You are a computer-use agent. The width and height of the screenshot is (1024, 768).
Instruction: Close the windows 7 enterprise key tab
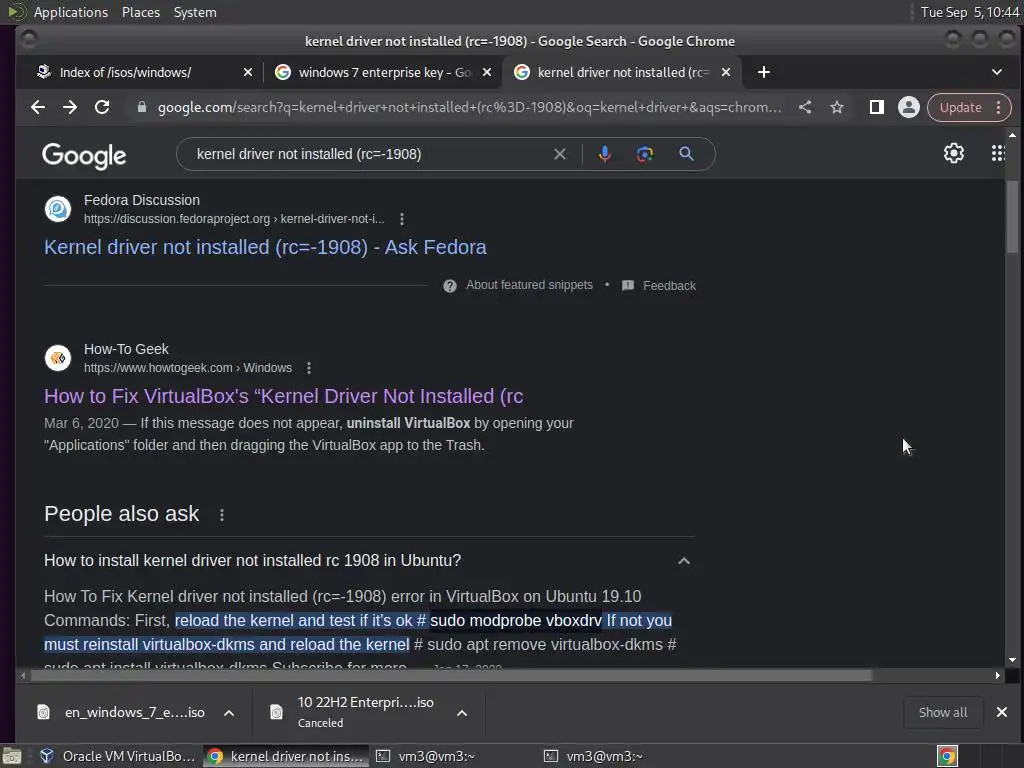(x=487, y=72)
